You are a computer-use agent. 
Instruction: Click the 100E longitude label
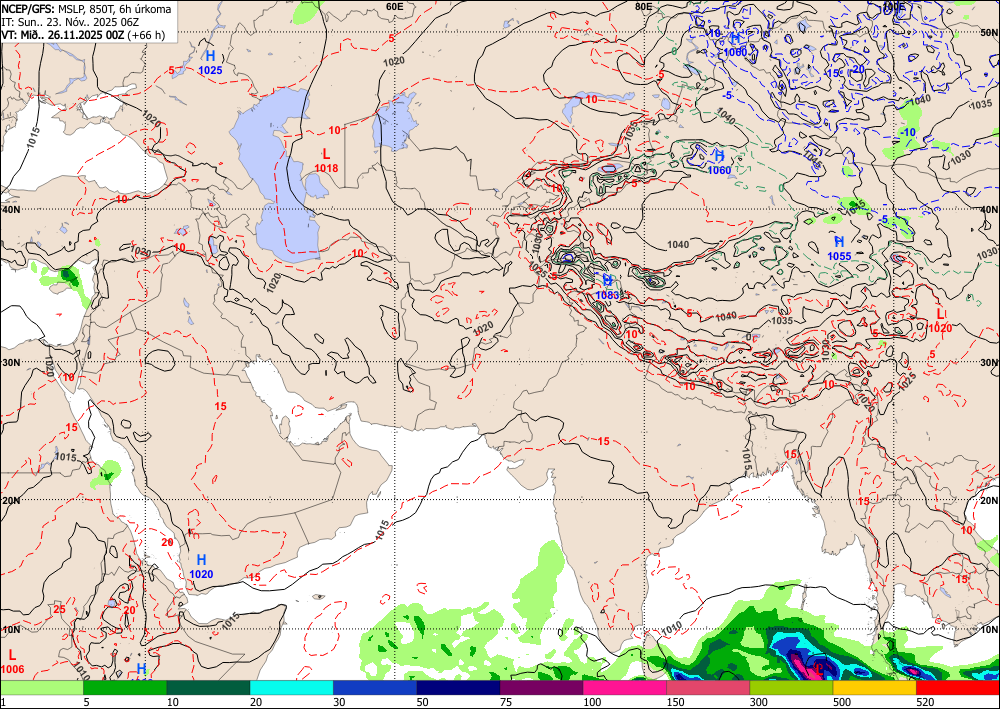[x=893, y=6]
